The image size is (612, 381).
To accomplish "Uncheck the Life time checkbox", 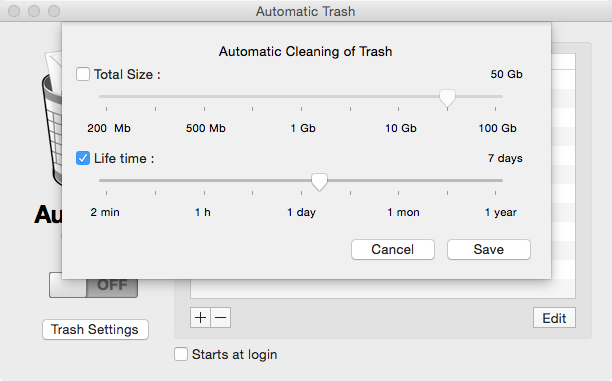I will [x=83, y=158].
